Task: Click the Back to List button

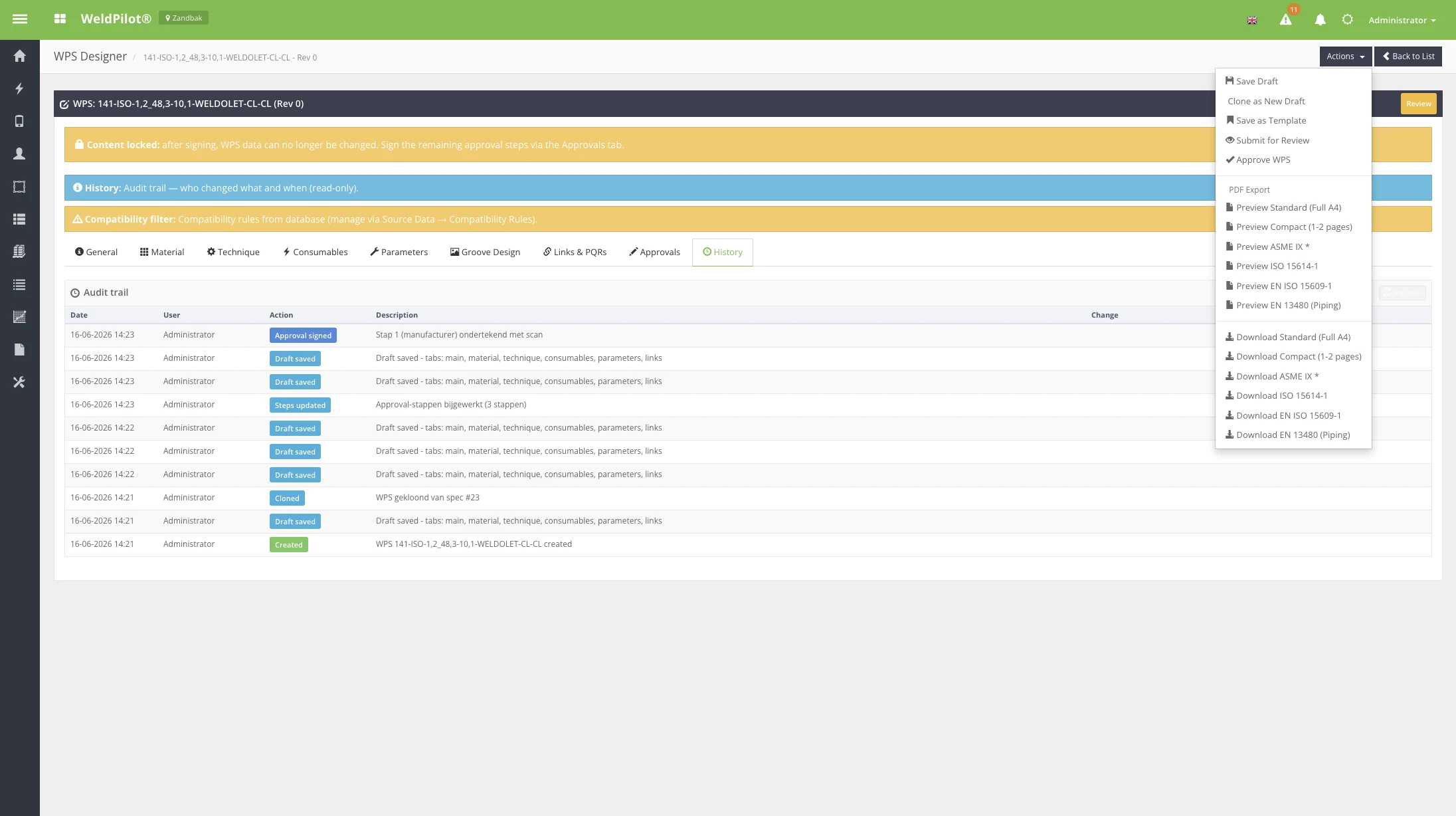Action: pos(1408,56)
